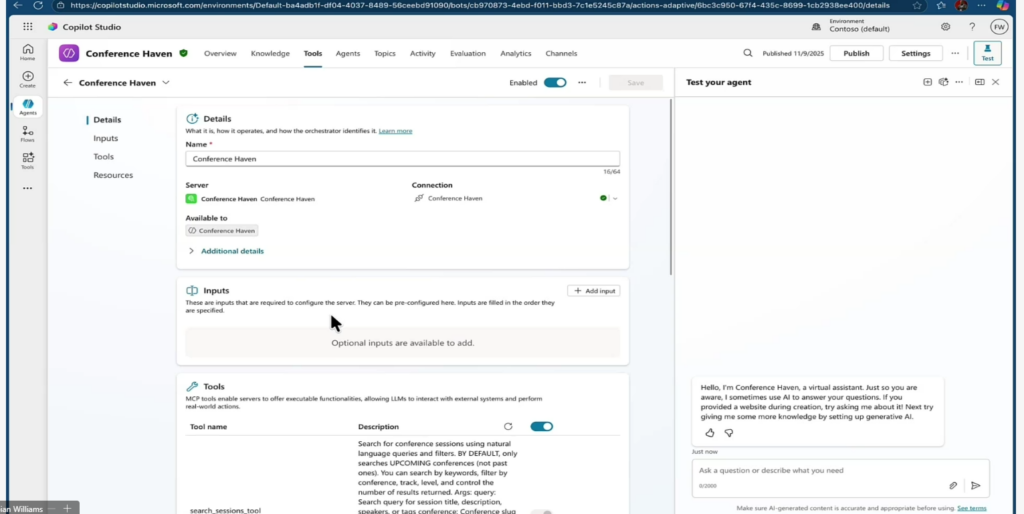Click the Settings button
Image resolution: width=1024 pixels, height=514 pixels.
[916, 54]
